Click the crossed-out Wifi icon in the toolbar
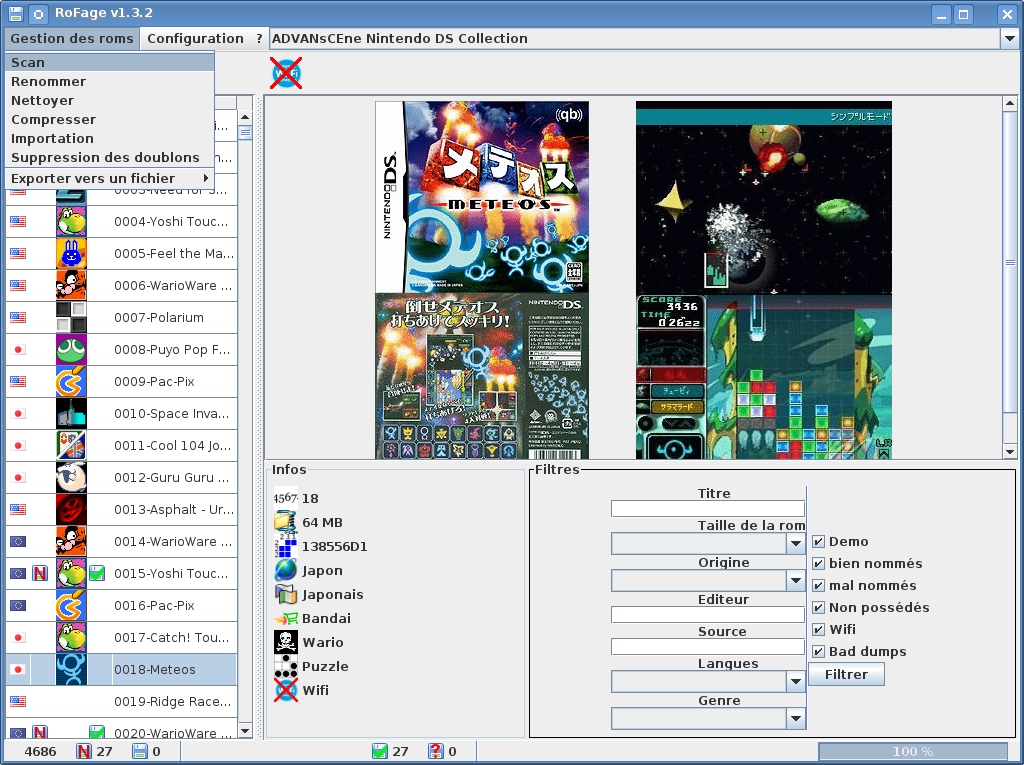1024x765 pixels. point(286,73)
